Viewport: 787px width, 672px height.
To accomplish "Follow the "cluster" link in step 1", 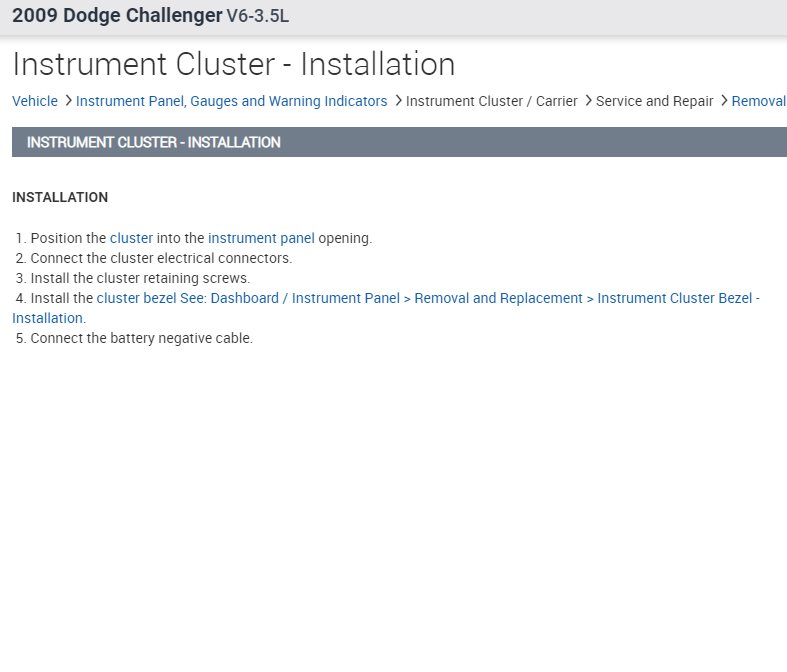I will point(131,238).
